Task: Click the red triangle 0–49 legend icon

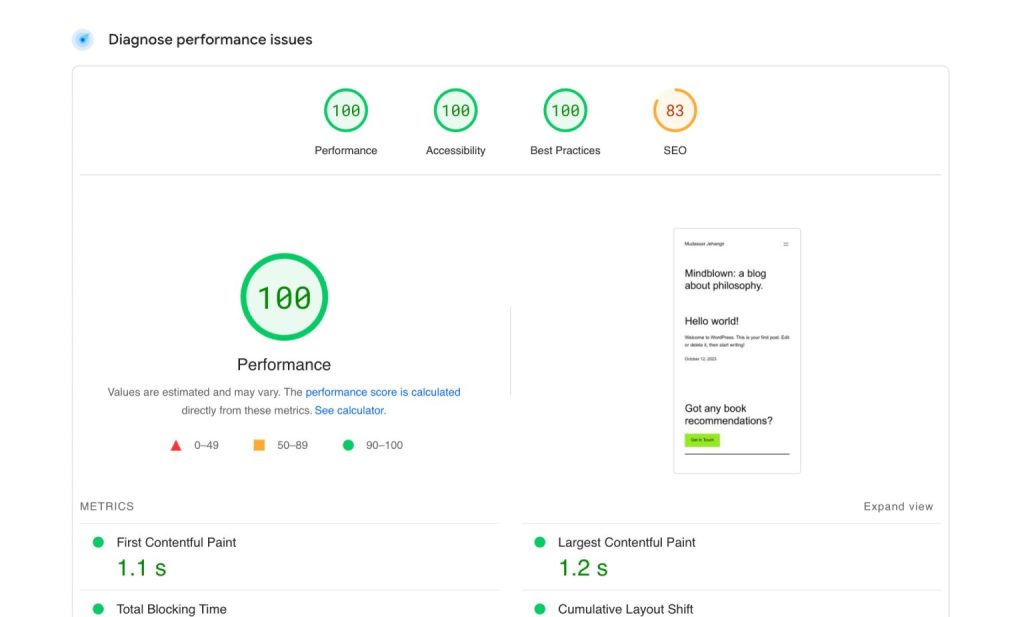Action: pos(176,445)
